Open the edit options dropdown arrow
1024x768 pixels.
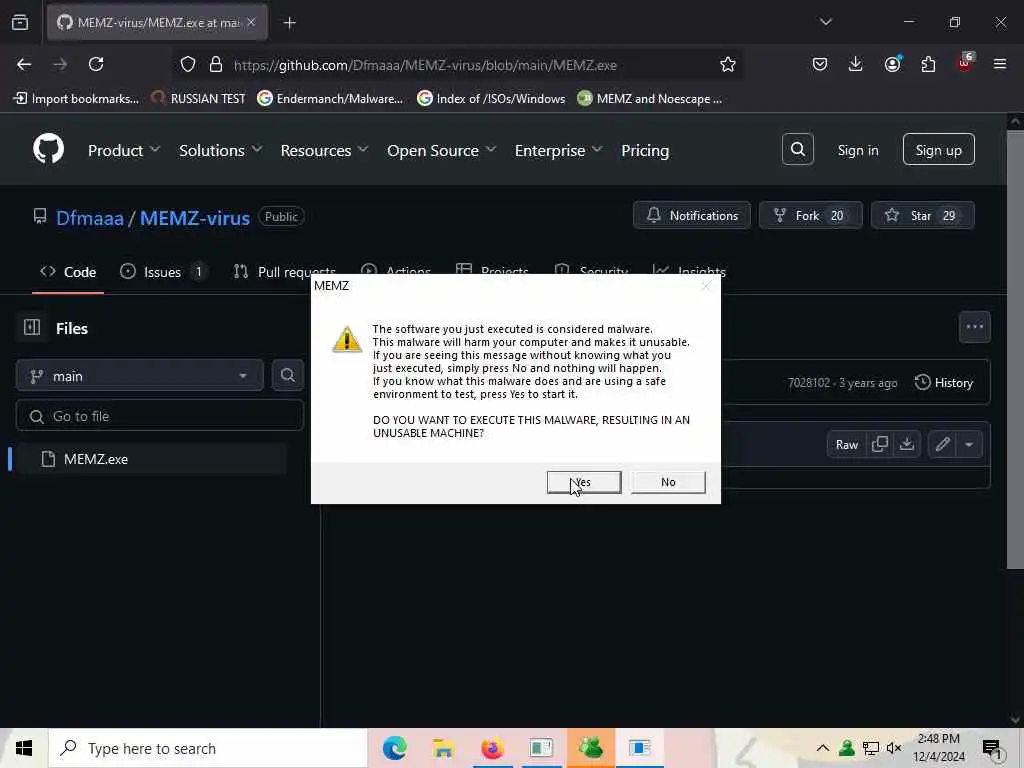(x=969, y=445)
